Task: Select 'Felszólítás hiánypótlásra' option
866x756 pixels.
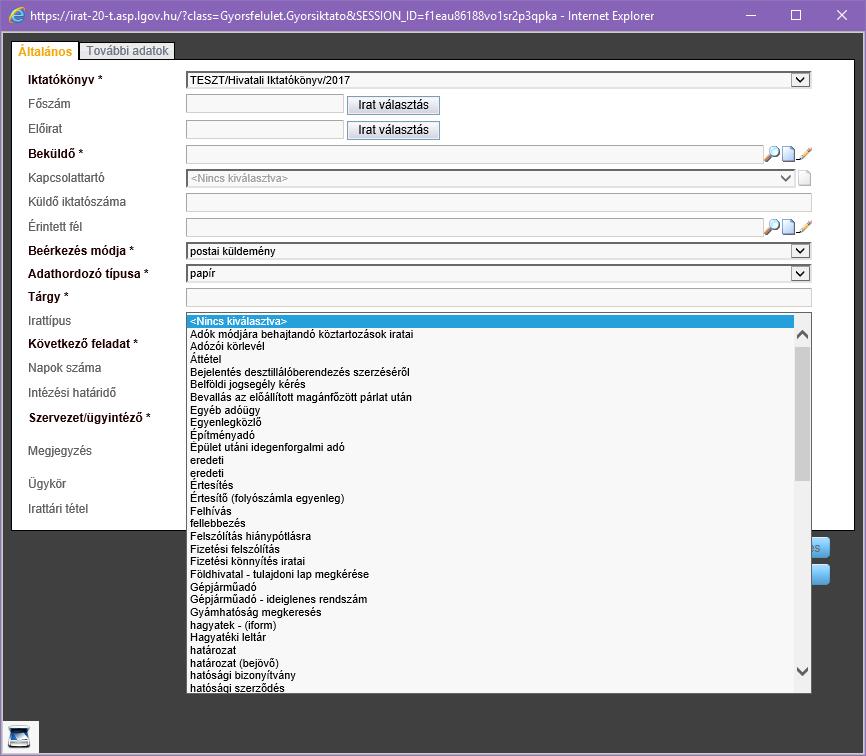Action: [x=490, y=536]
